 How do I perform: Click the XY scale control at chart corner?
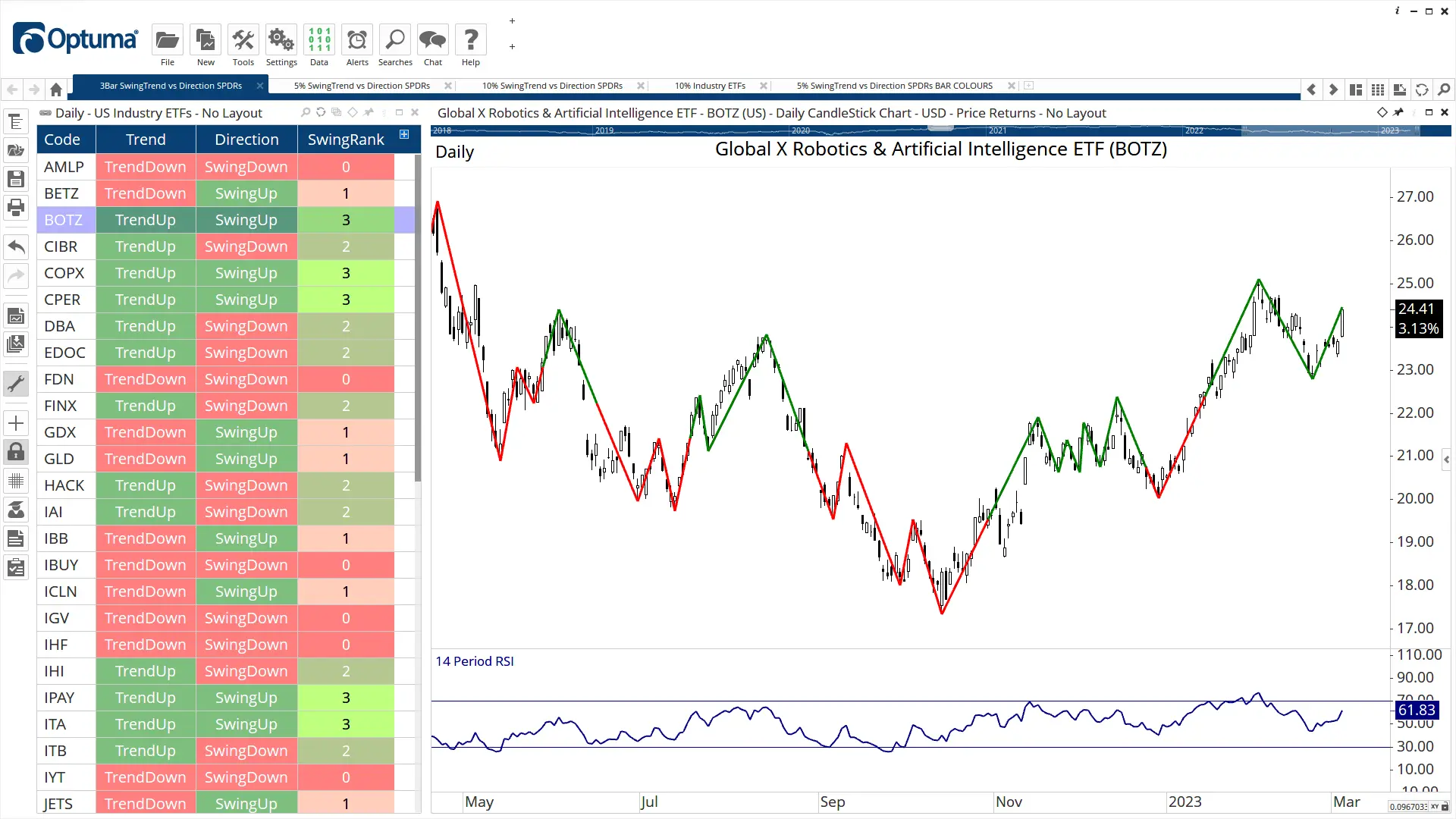pos(1435,807)
